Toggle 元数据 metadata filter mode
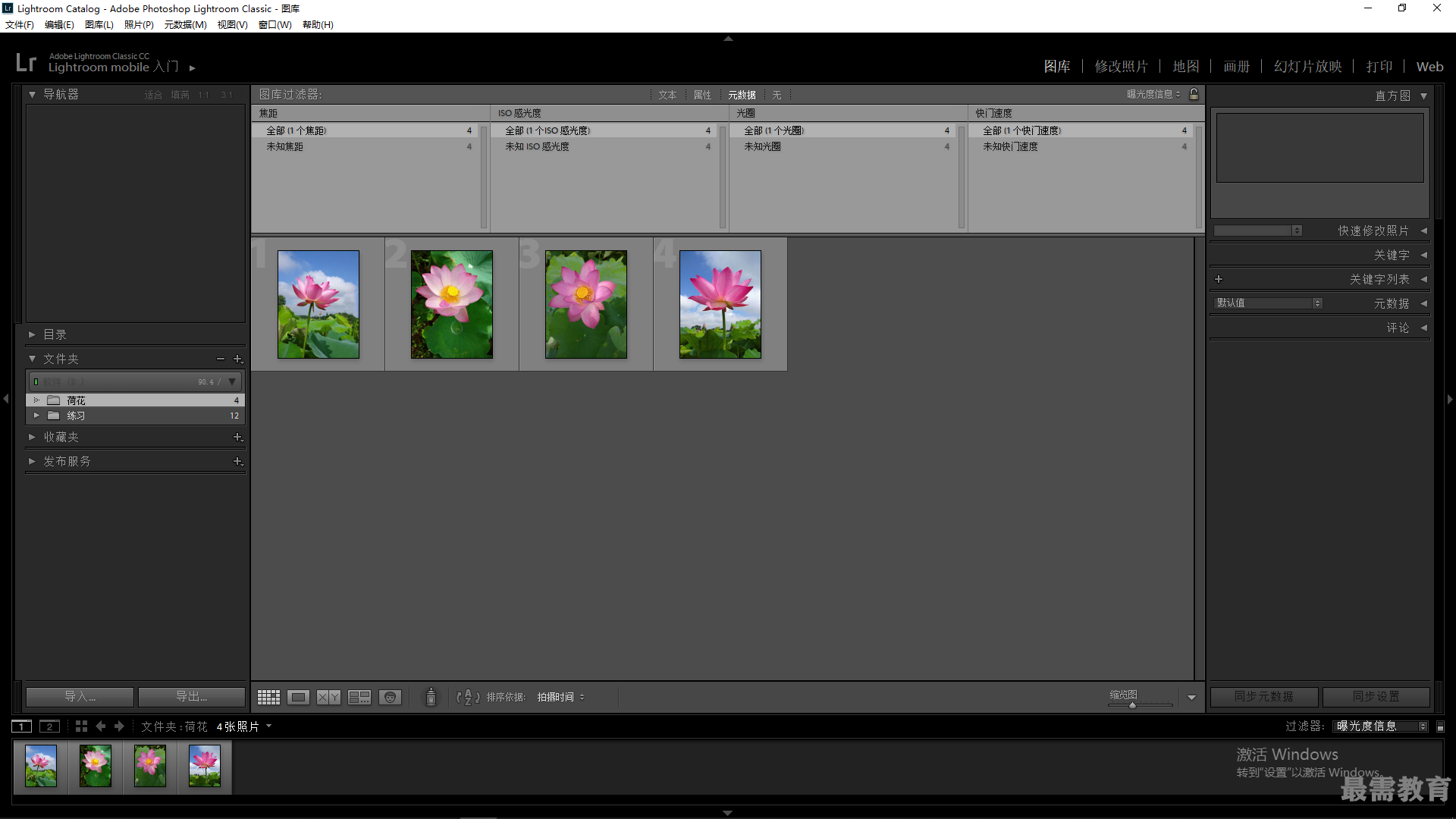Viewport: 1456px width, 819px height. tap(742, 95)
